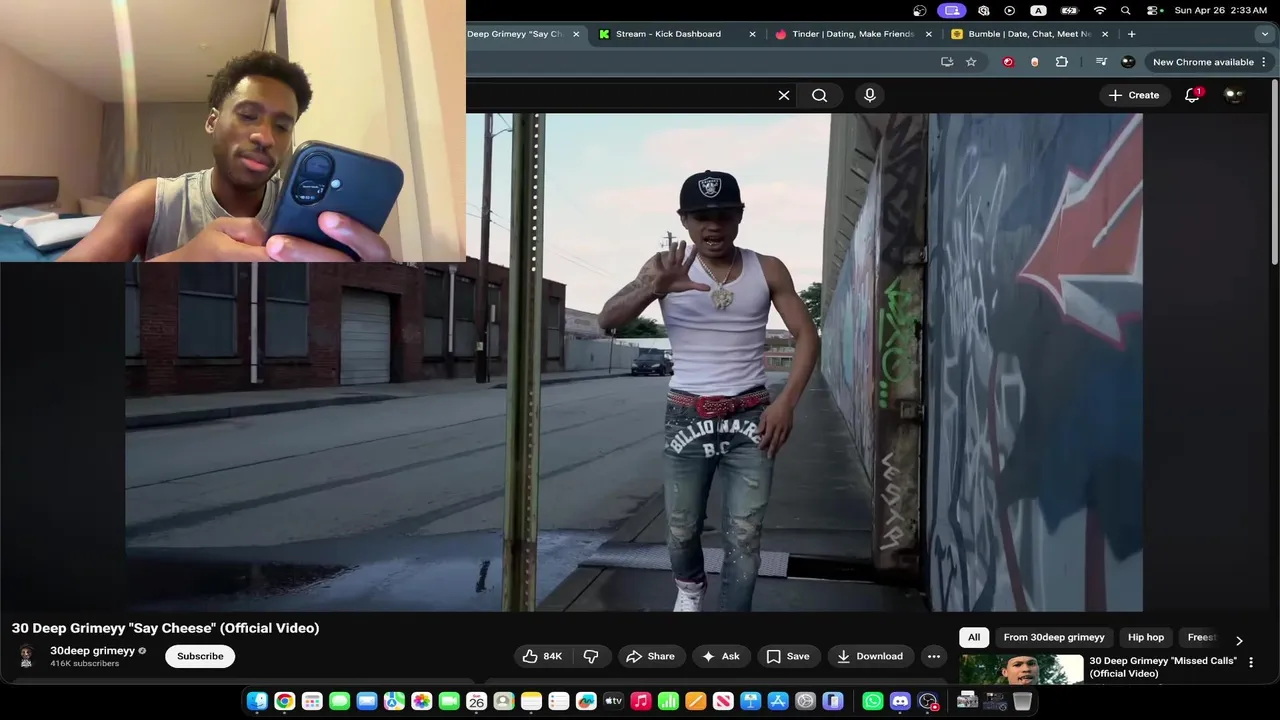
Task: Click the Create button
Action: coord(1134,95)
